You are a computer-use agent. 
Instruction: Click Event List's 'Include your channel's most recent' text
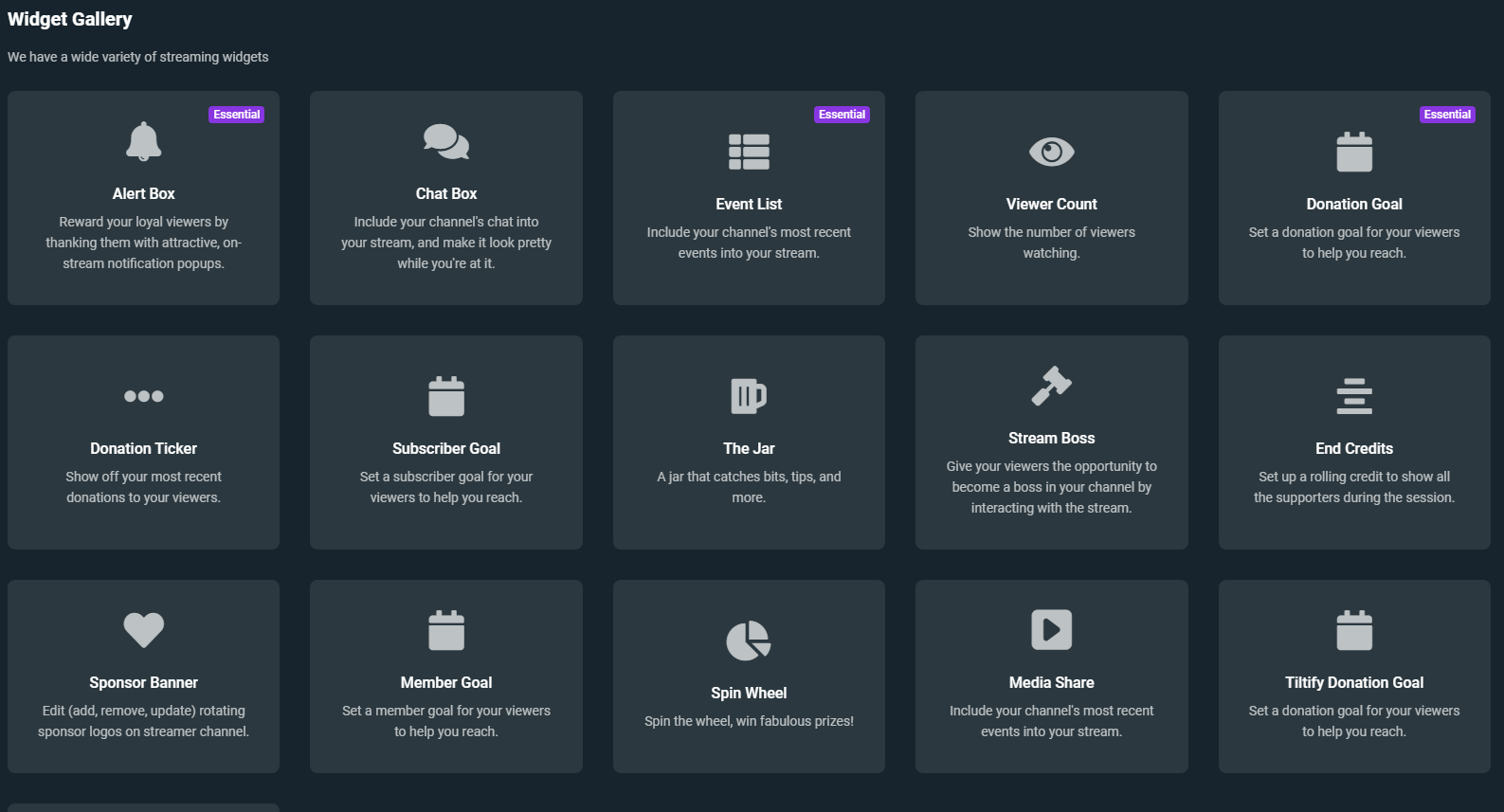749,232
